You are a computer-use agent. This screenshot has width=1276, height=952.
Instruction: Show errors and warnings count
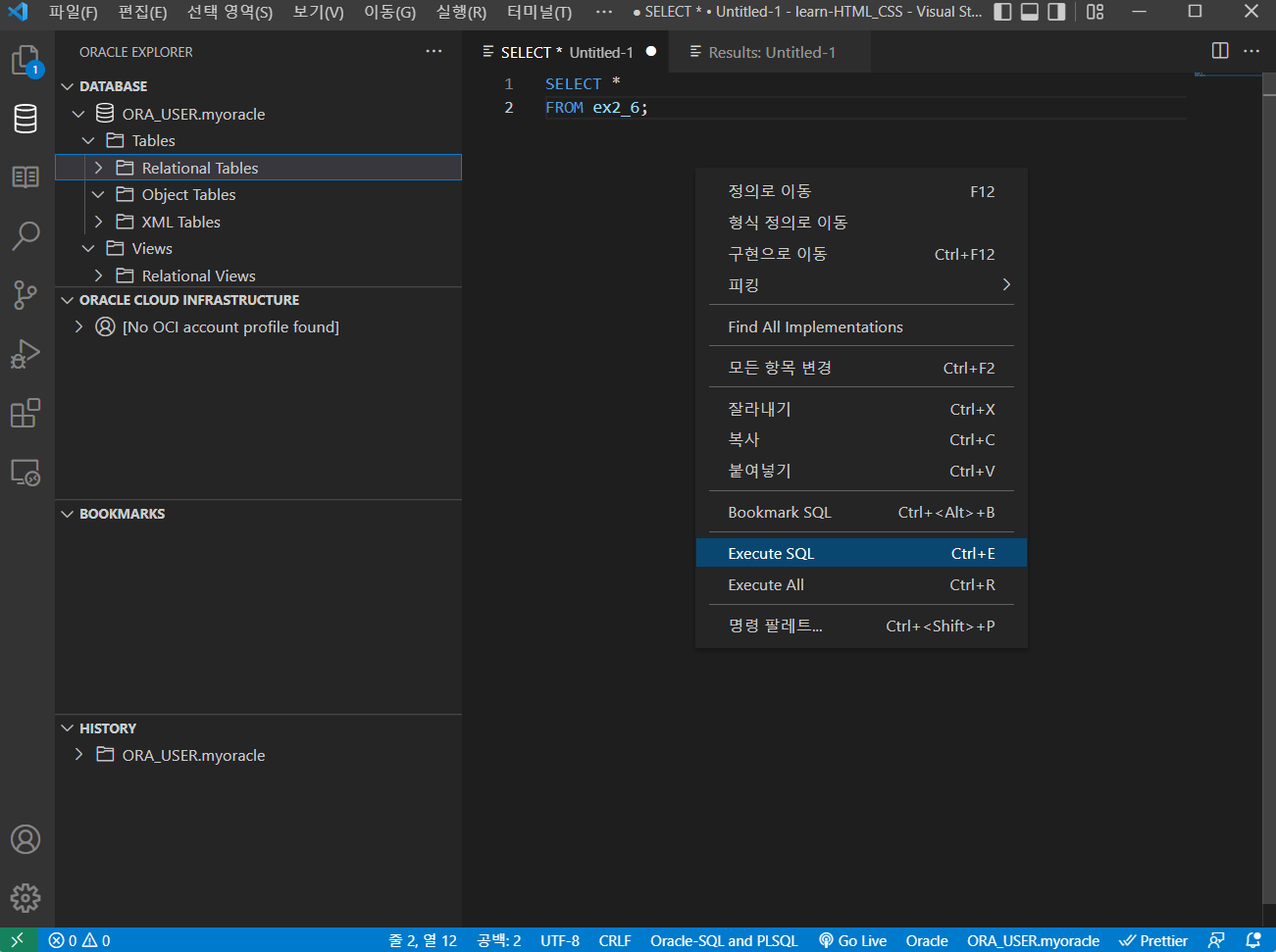click(79, 940)
